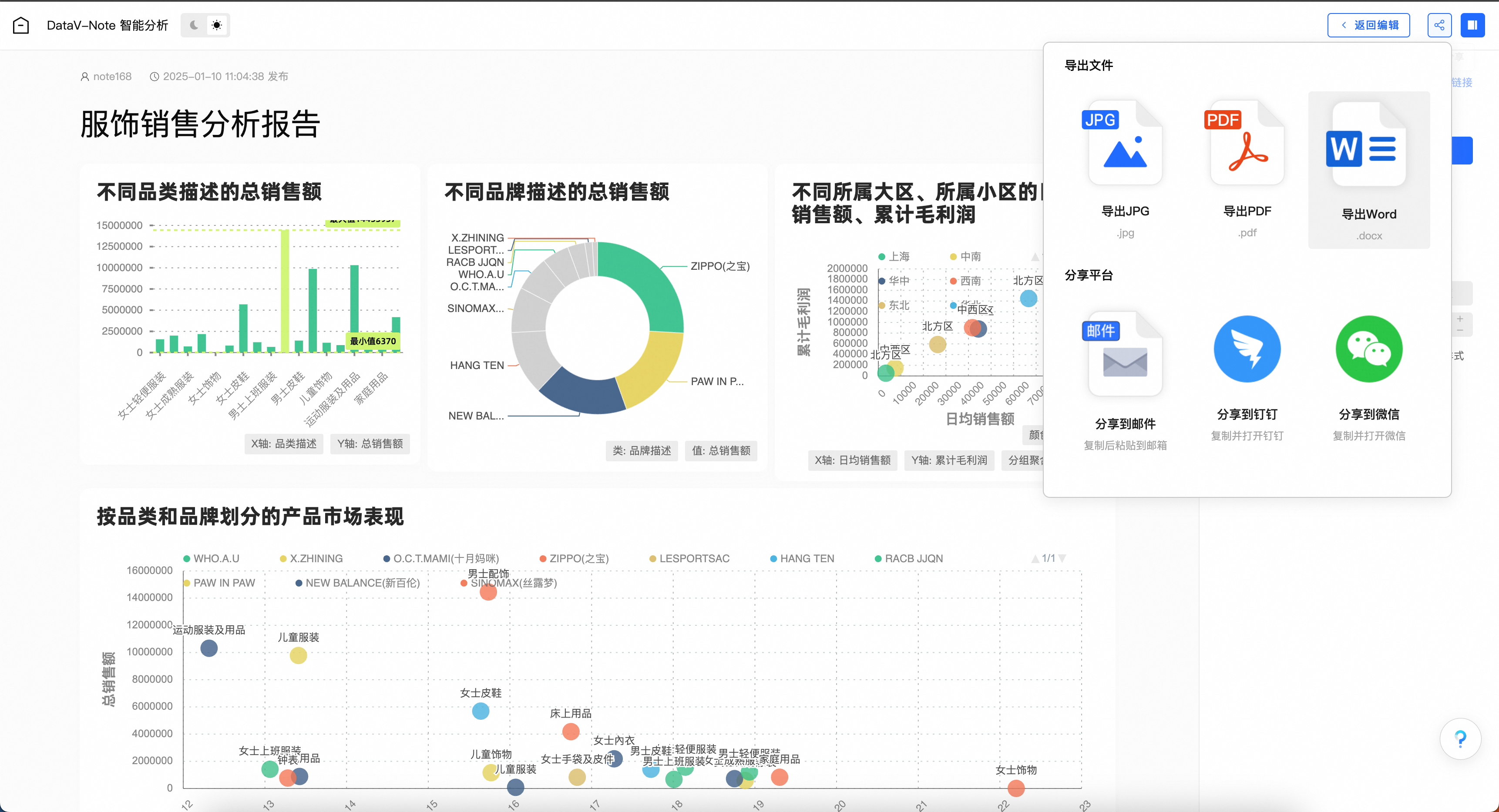Click the home icon next to DataV-Note title
This screenshot has height=812, width=1499.
point(21,25)
